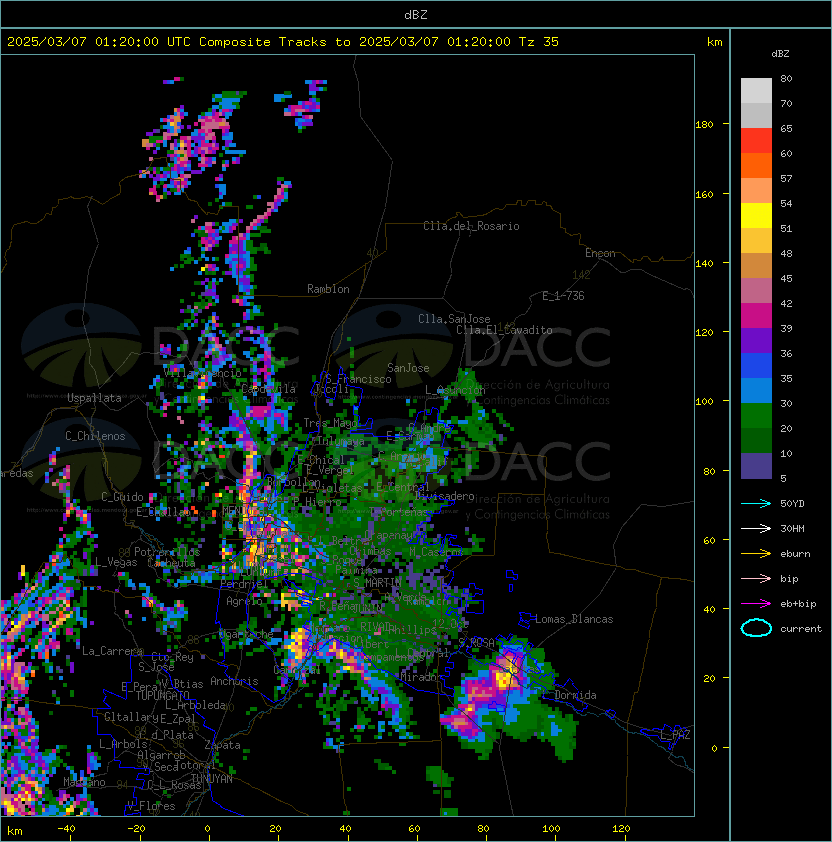Select the slate purple 5-10 dBZ swatch
Viewport: 832px width, 842px height.
756,466
